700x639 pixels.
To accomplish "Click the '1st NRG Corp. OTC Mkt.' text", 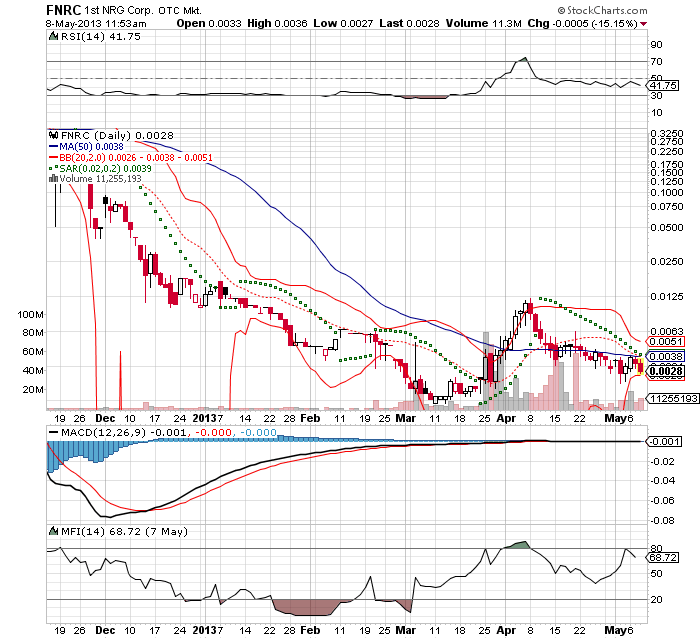I will (x=143, y=10).
